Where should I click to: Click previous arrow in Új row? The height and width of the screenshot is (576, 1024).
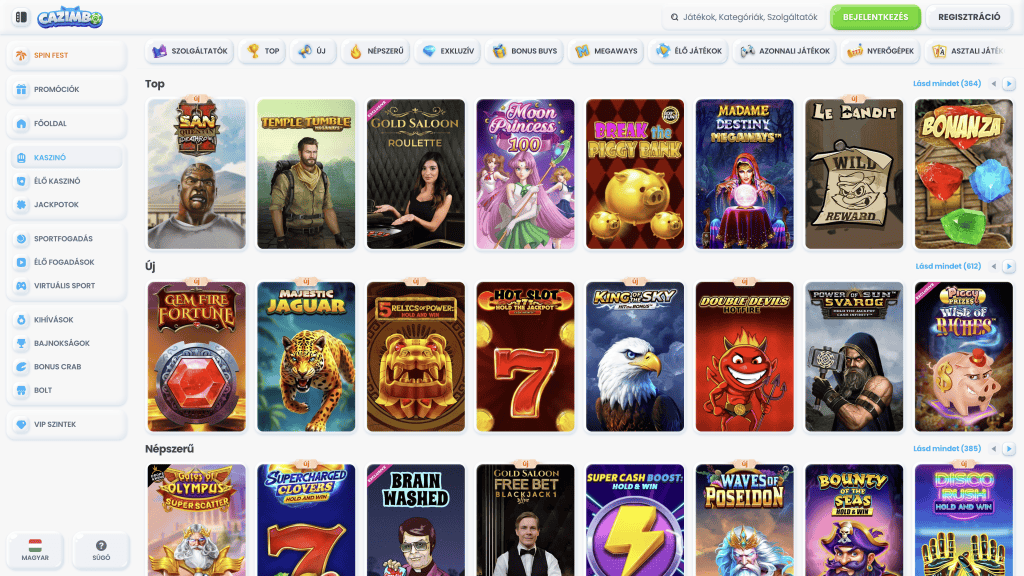(x=994, y=266)
